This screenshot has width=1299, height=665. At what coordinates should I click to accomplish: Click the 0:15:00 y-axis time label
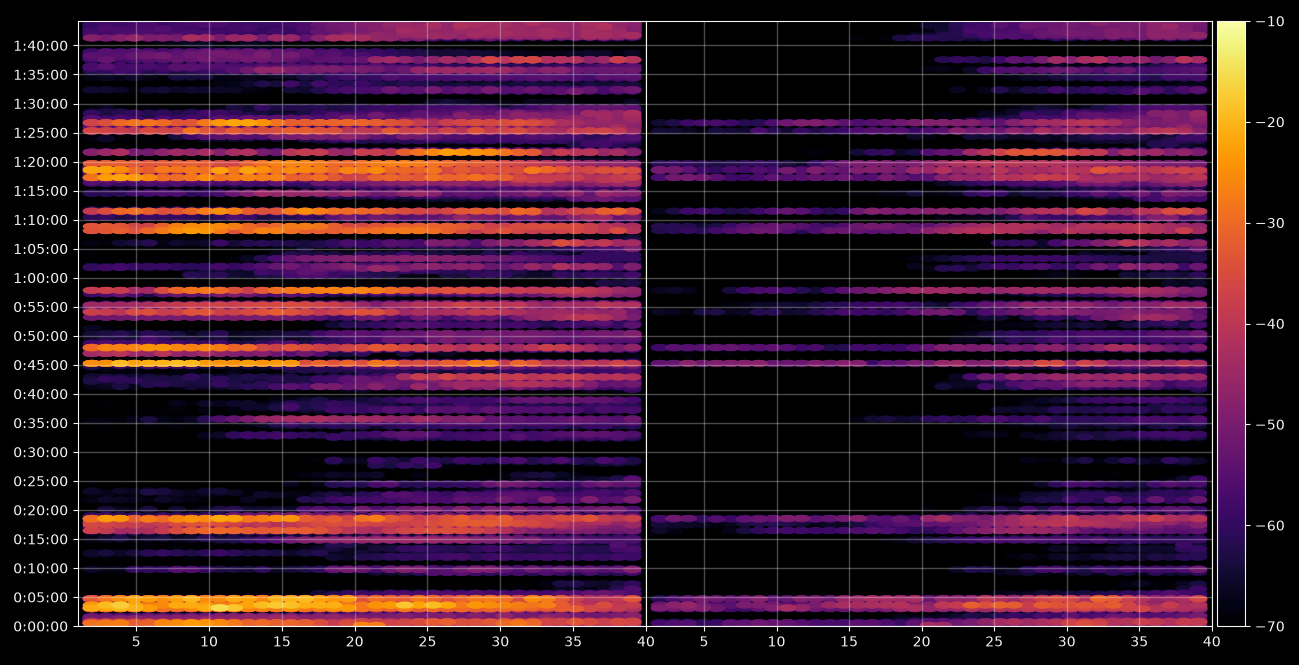point(41,539)
